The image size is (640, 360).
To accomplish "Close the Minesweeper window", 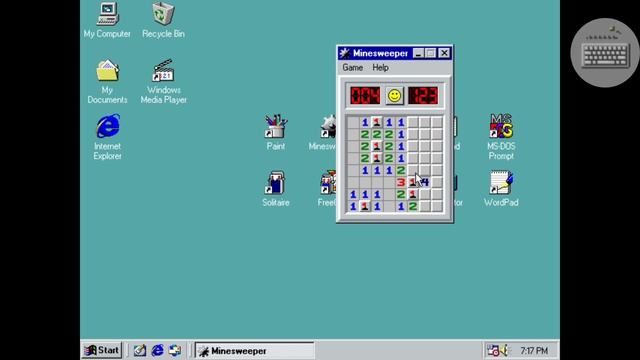I will pyautogui.click(x=444, y=53).
